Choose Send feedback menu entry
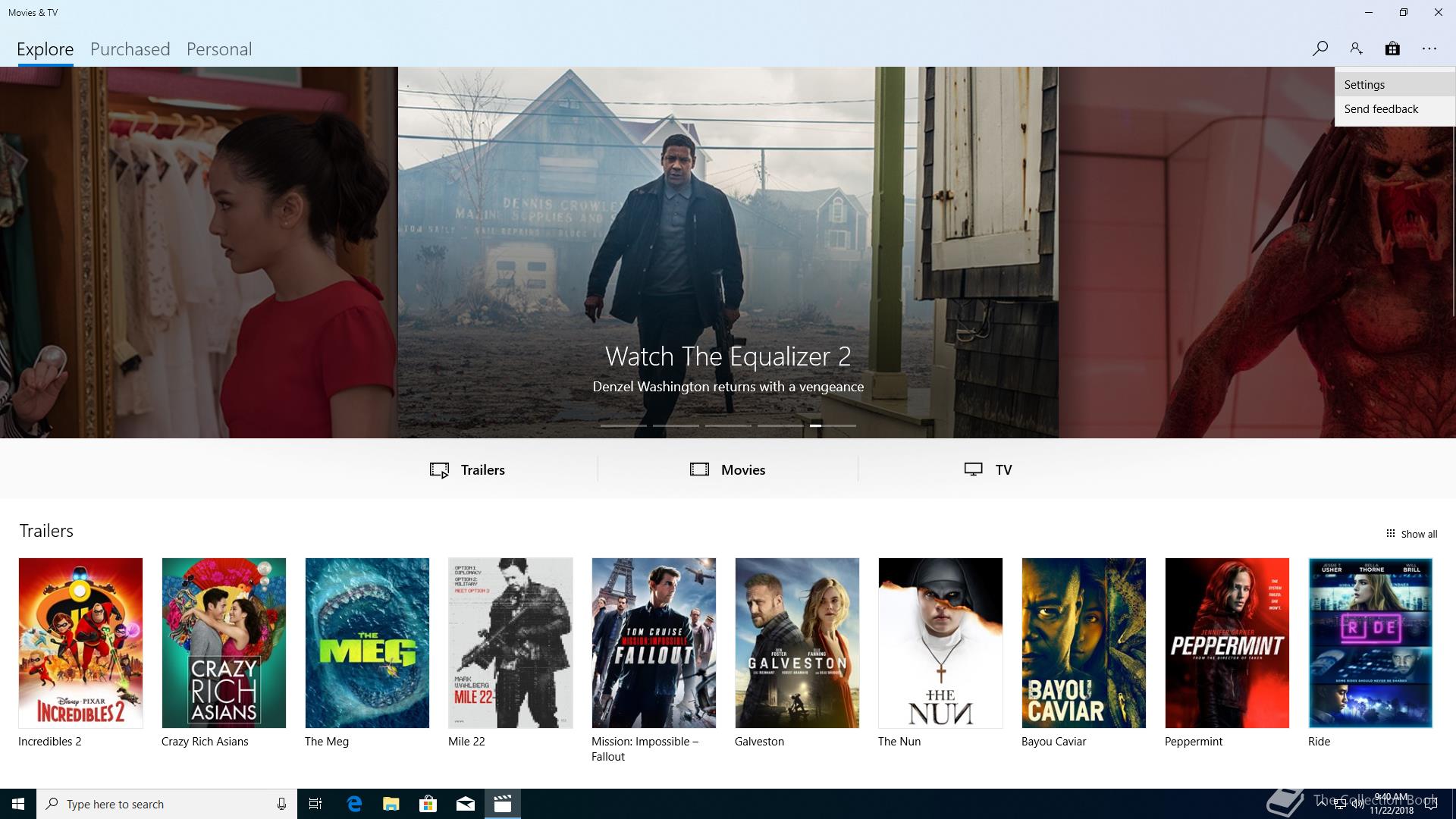 tap(1395, 109)
